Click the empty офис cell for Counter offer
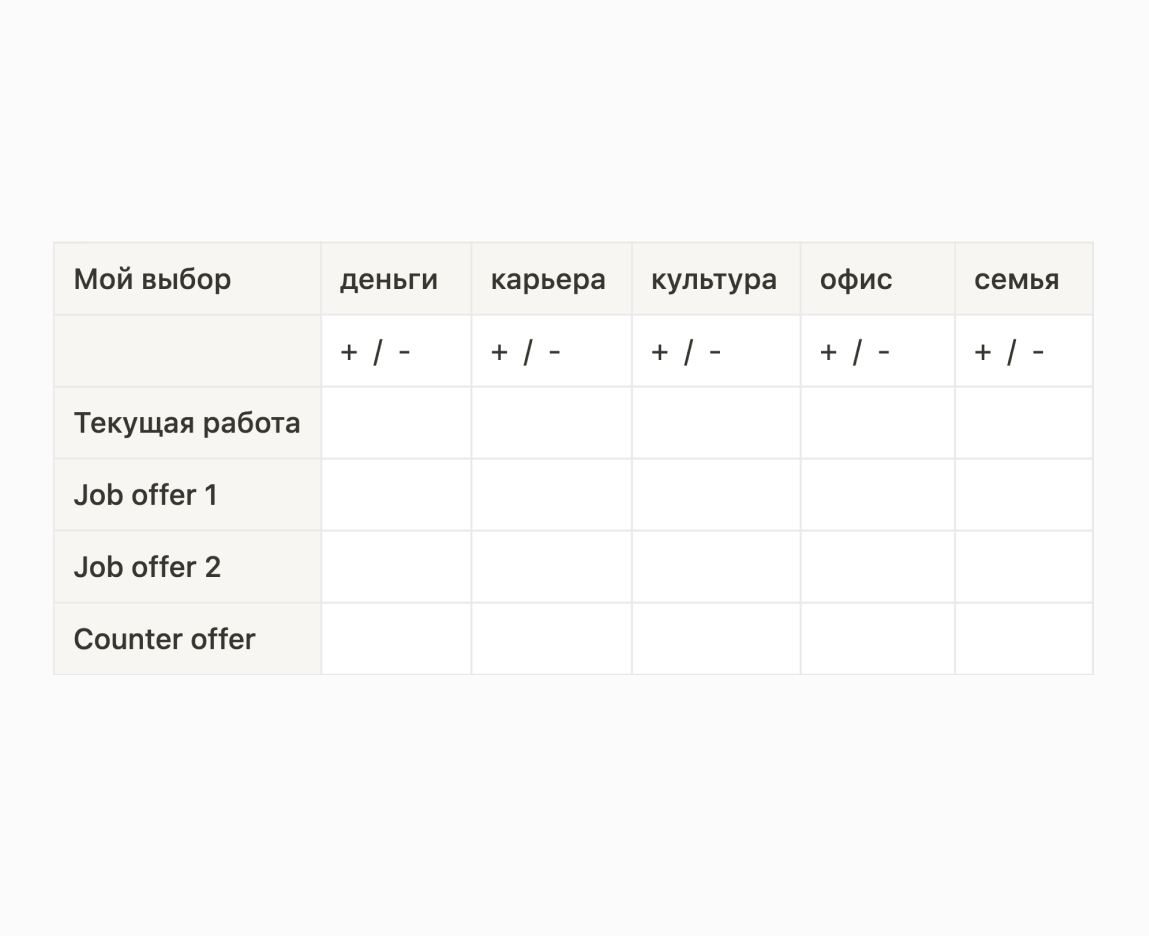Screen dimensions: 1149x936 [x=878, y=638]
